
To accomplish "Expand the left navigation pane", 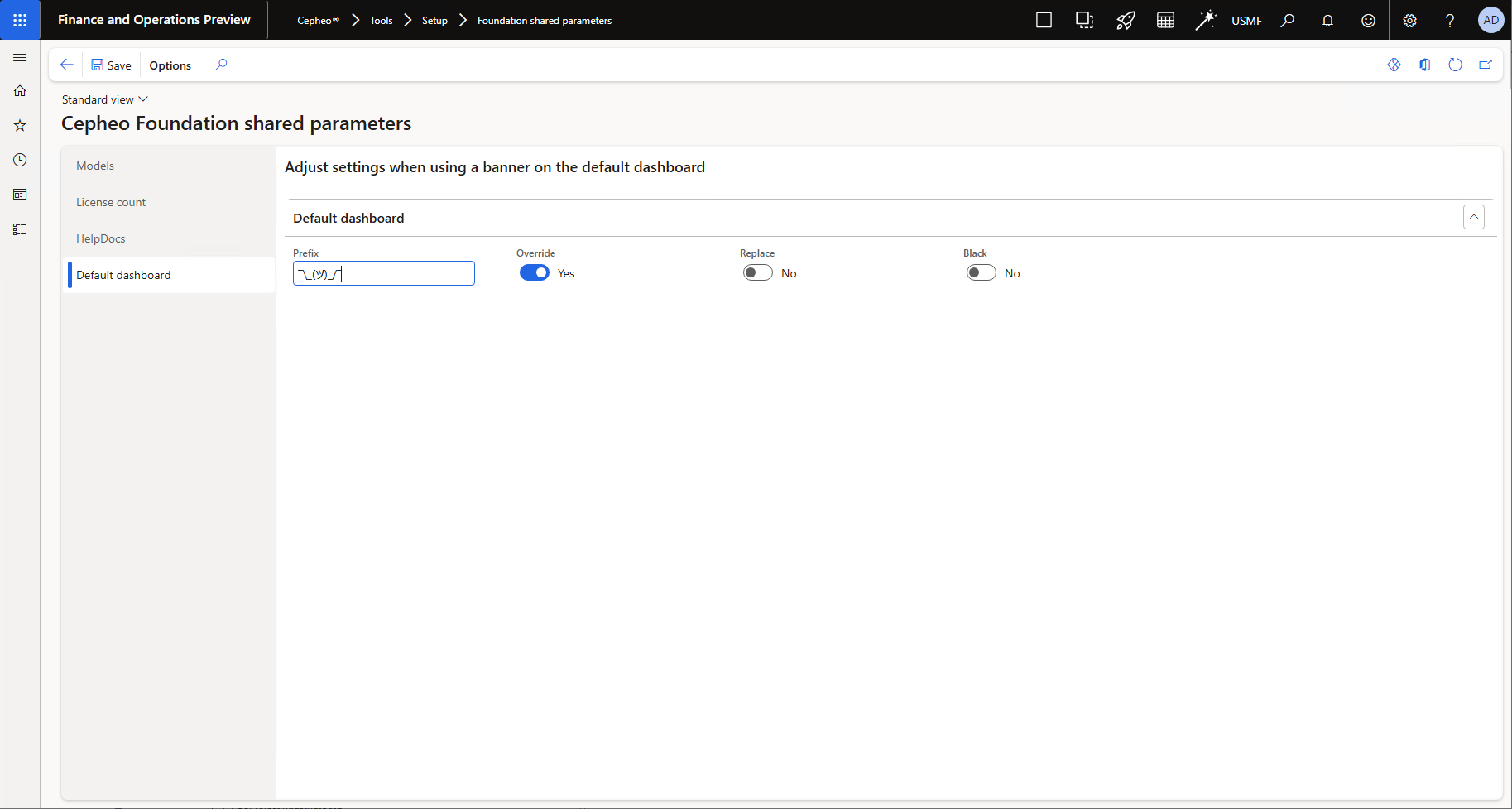I will [x=20, y=57].
